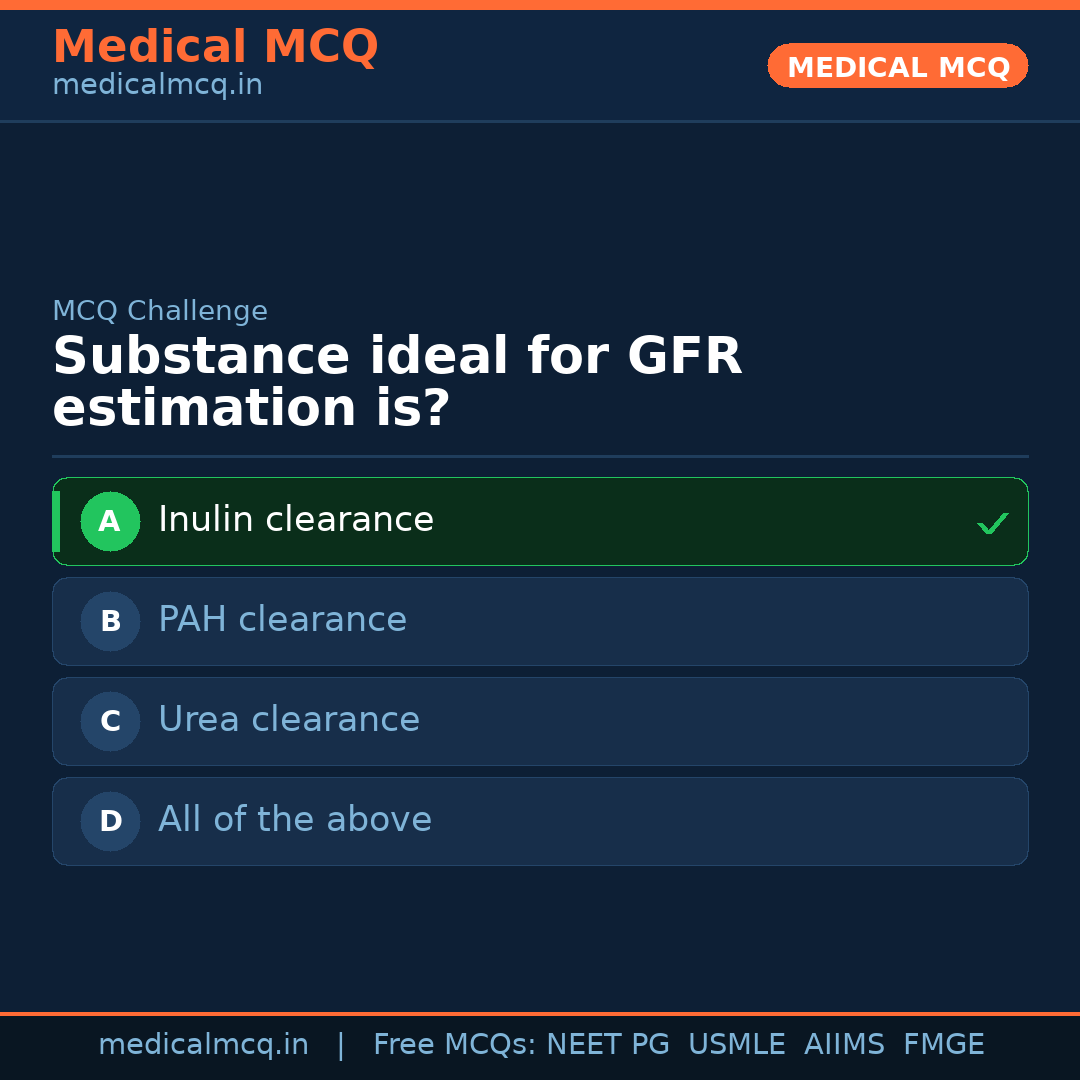Click the green A letter circle
Viewport: 1080px width, 1080px height.
[x=110, y=521]
